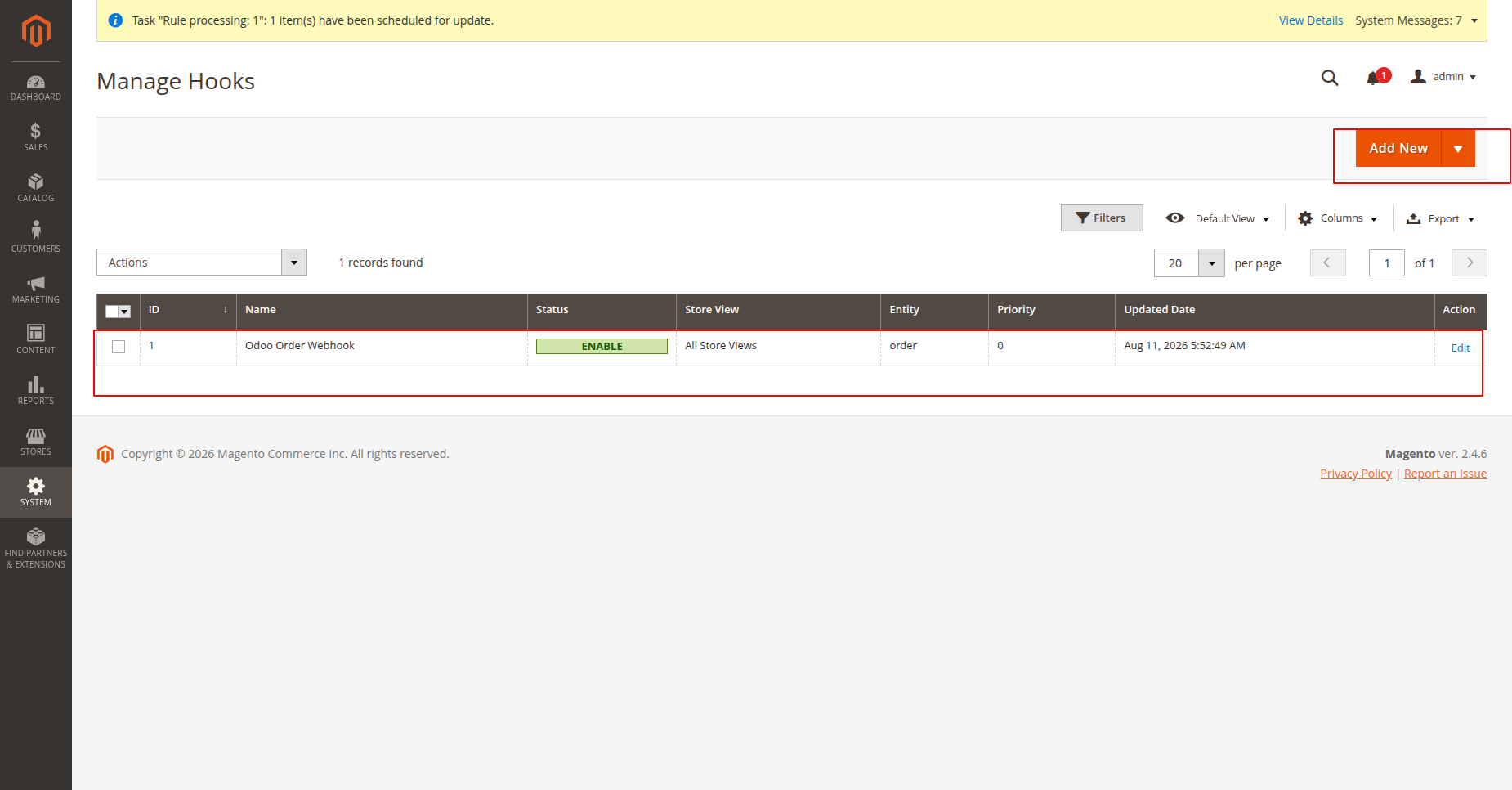Select the checkbox for Odoo Order Webhook
The width and height of the screenshot is (1512, 790).
click(119, 347)
